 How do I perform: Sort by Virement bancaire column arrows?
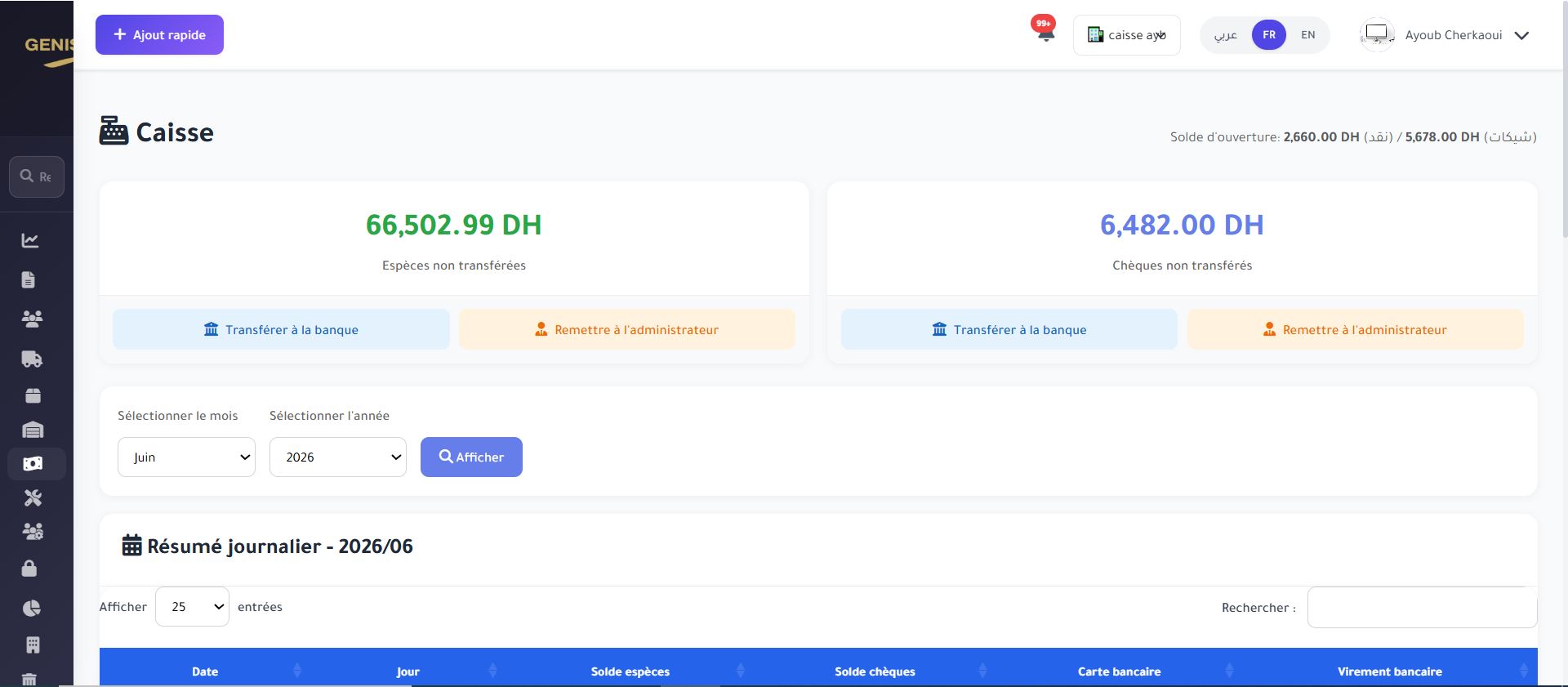pyautogui.click(x=1524, y=671)
